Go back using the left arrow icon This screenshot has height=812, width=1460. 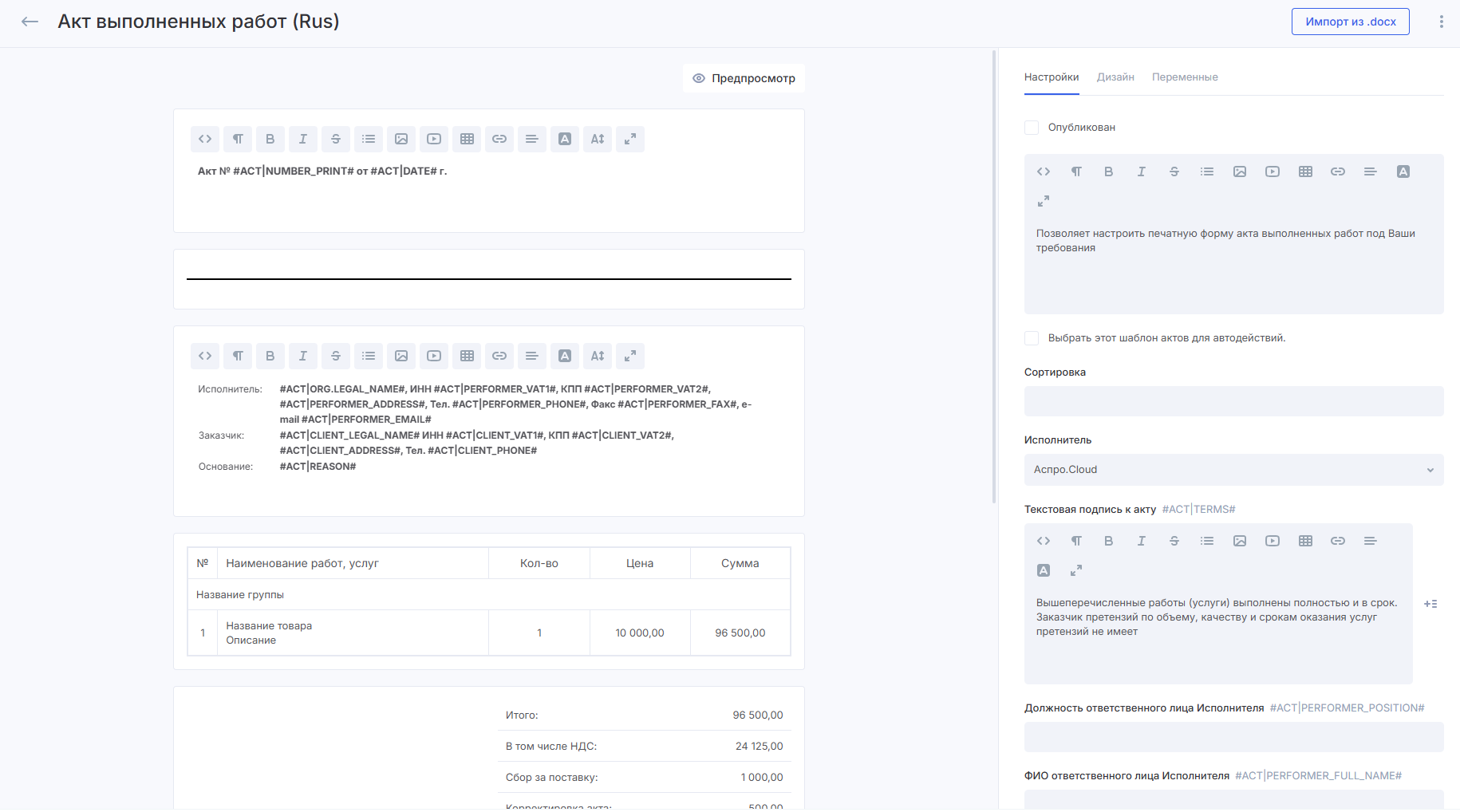(30, 22)
